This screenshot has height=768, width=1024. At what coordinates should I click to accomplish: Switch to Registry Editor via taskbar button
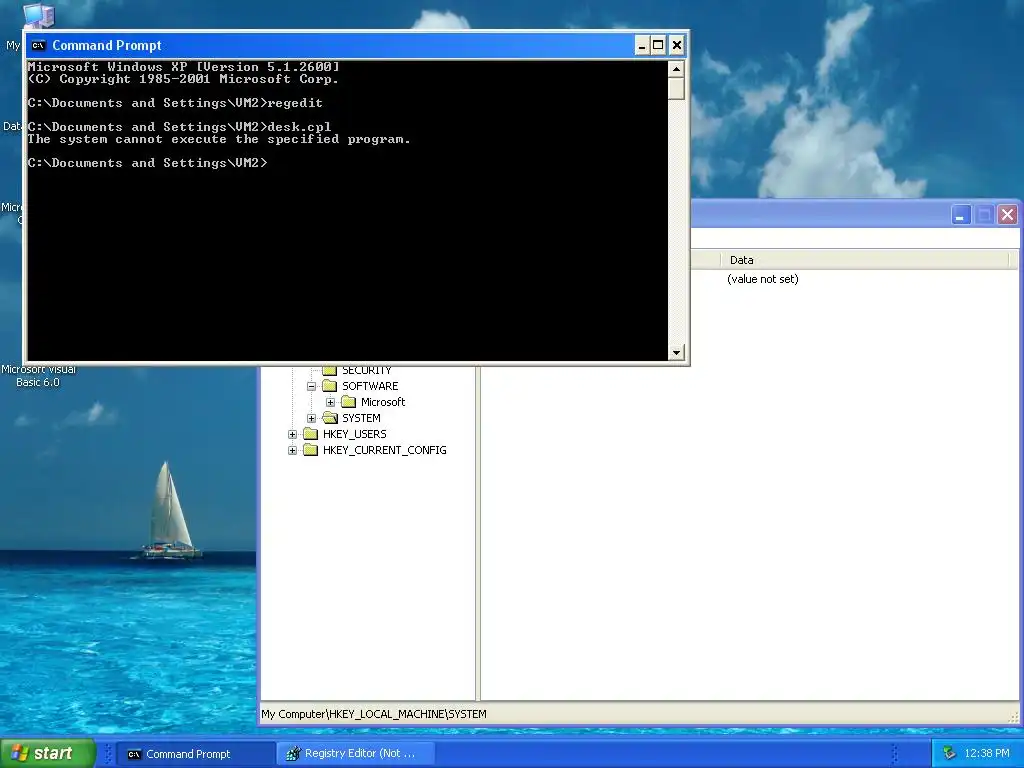(355, 754)
